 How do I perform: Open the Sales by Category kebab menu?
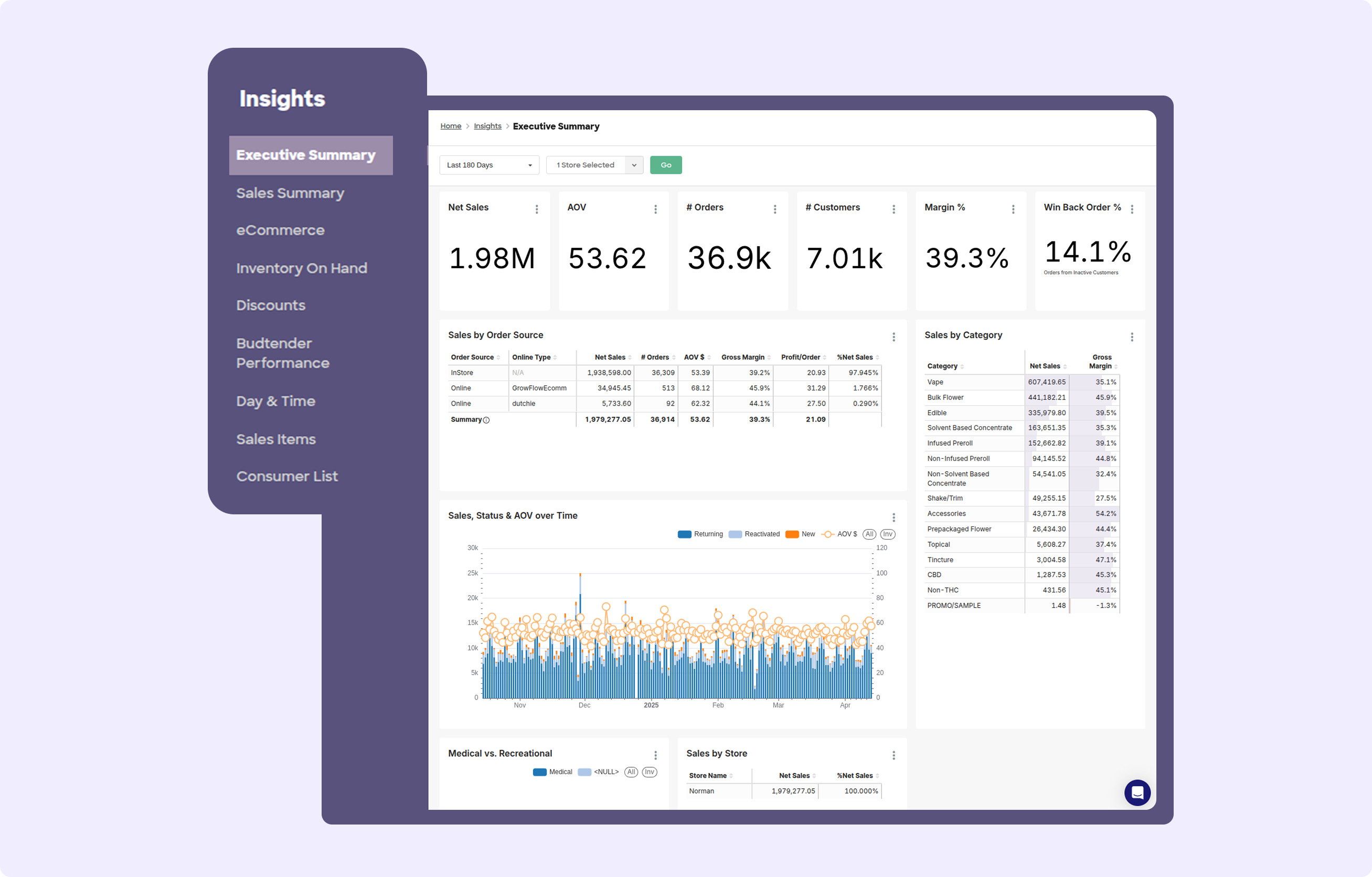click(x=1132, y=337)
